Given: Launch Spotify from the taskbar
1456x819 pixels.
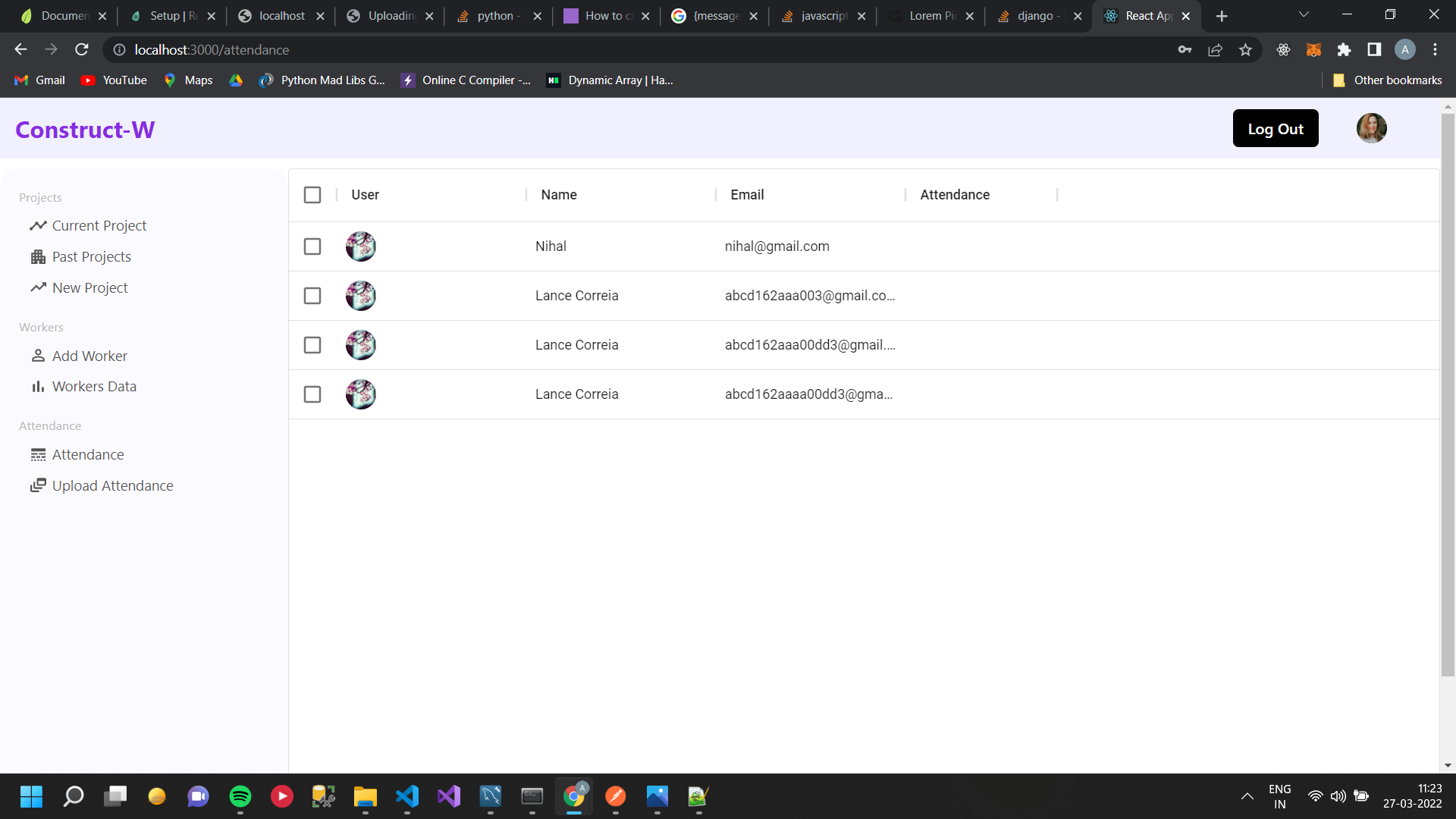Looking at the screenshot, I should pos(240,796).
